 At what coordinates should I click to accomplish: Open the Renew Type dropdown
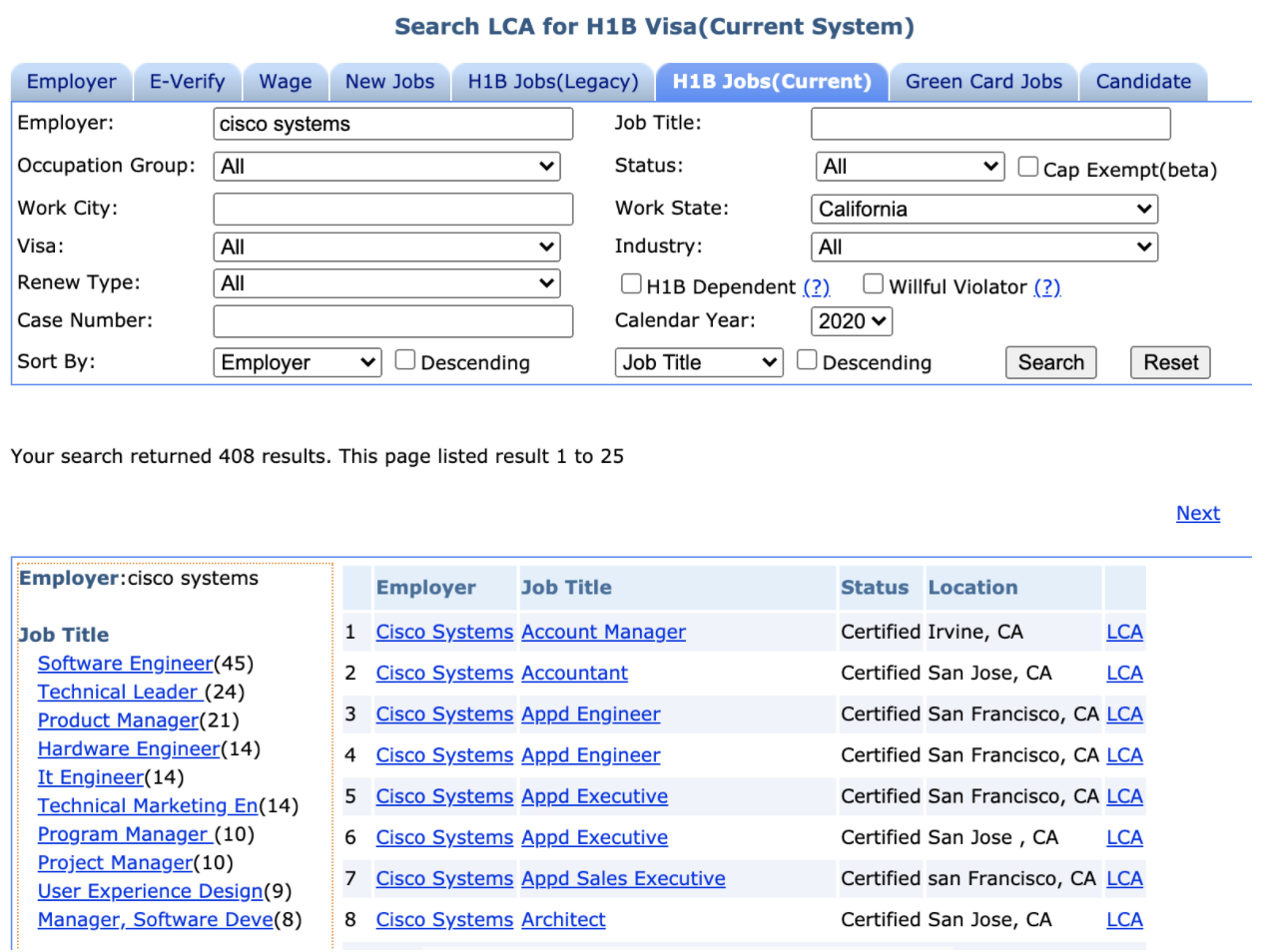click(386, 284)
